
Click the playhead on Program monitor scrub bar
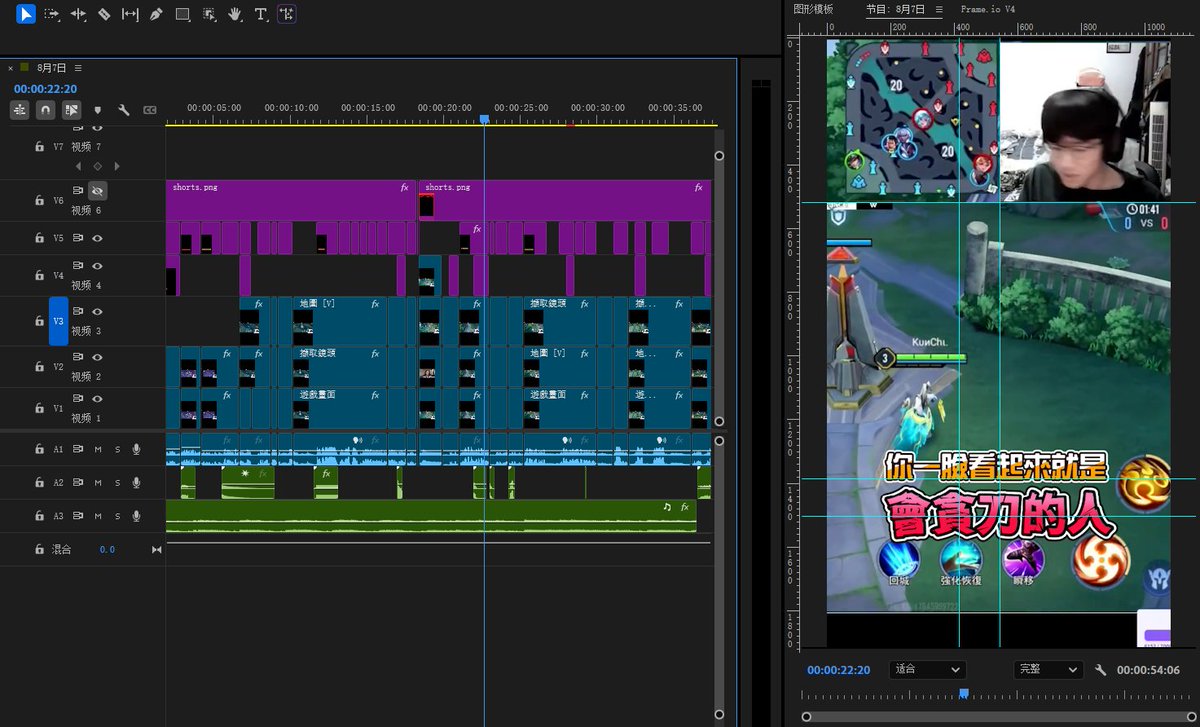[964, 692]
